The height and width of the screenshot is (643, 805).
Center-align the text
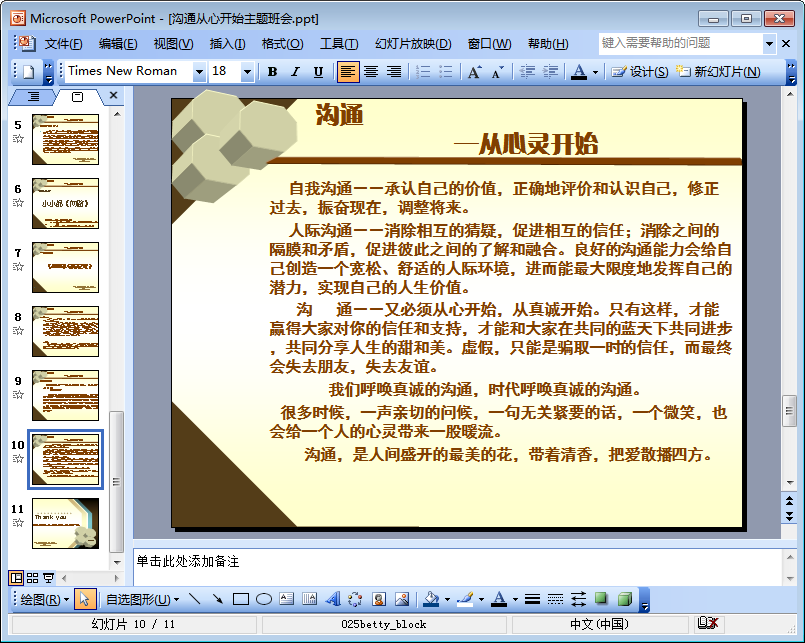tap(371, 71)
